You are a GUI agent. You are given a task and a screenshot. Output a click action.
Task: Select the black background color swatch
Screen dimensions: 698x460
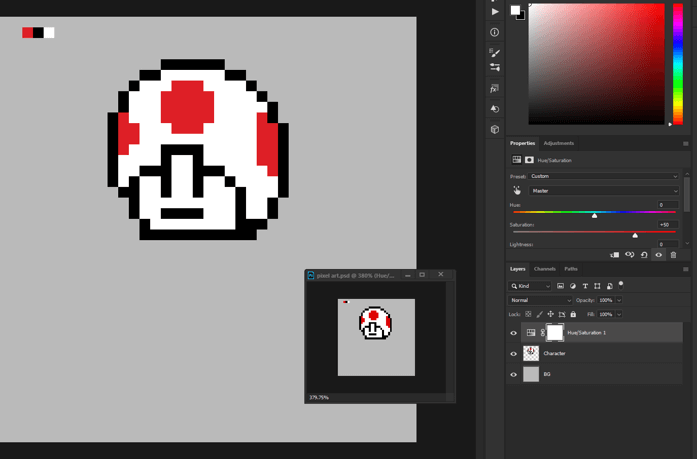pyautogui.click(x=522, y=17)
